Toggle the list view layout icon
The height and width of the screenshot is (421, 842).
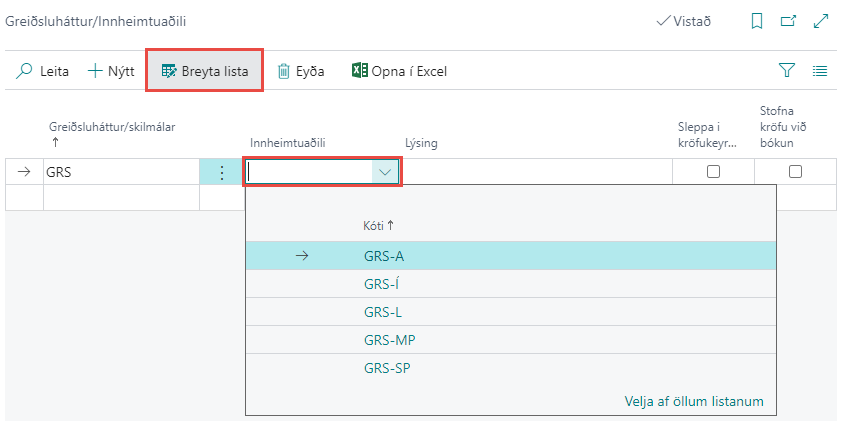tap(820, 71)
